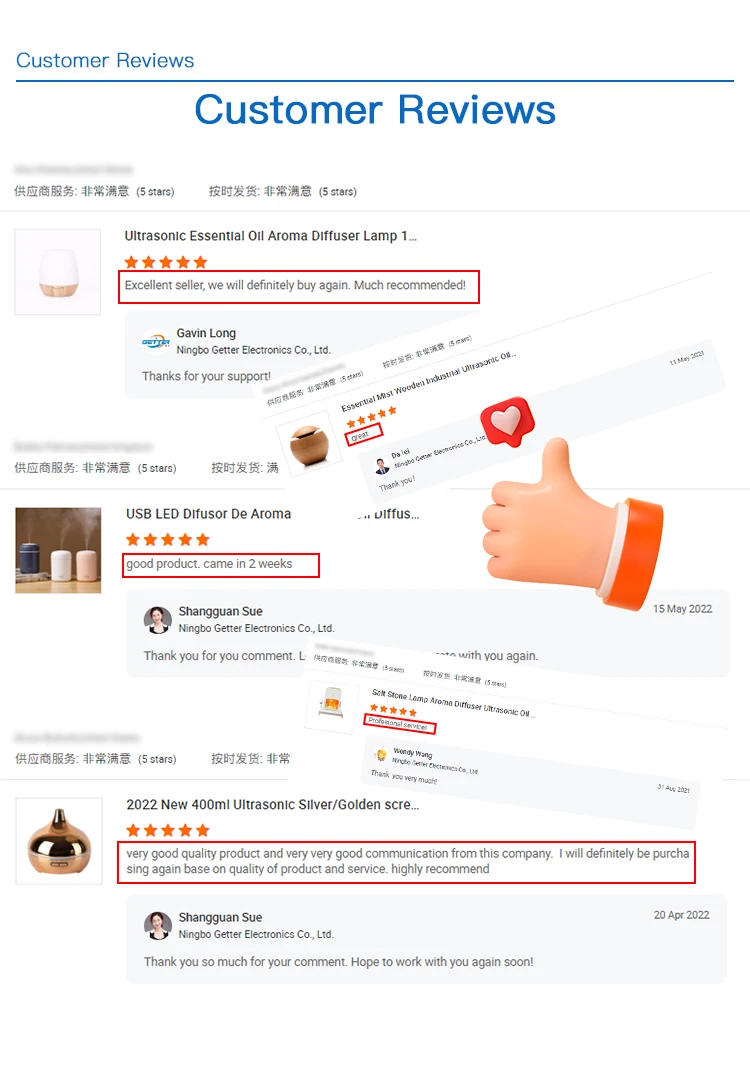This screenshot has width=750, height=1082.
Task: Open the salt stone lamp thumbnail
Action: (332, 706)
